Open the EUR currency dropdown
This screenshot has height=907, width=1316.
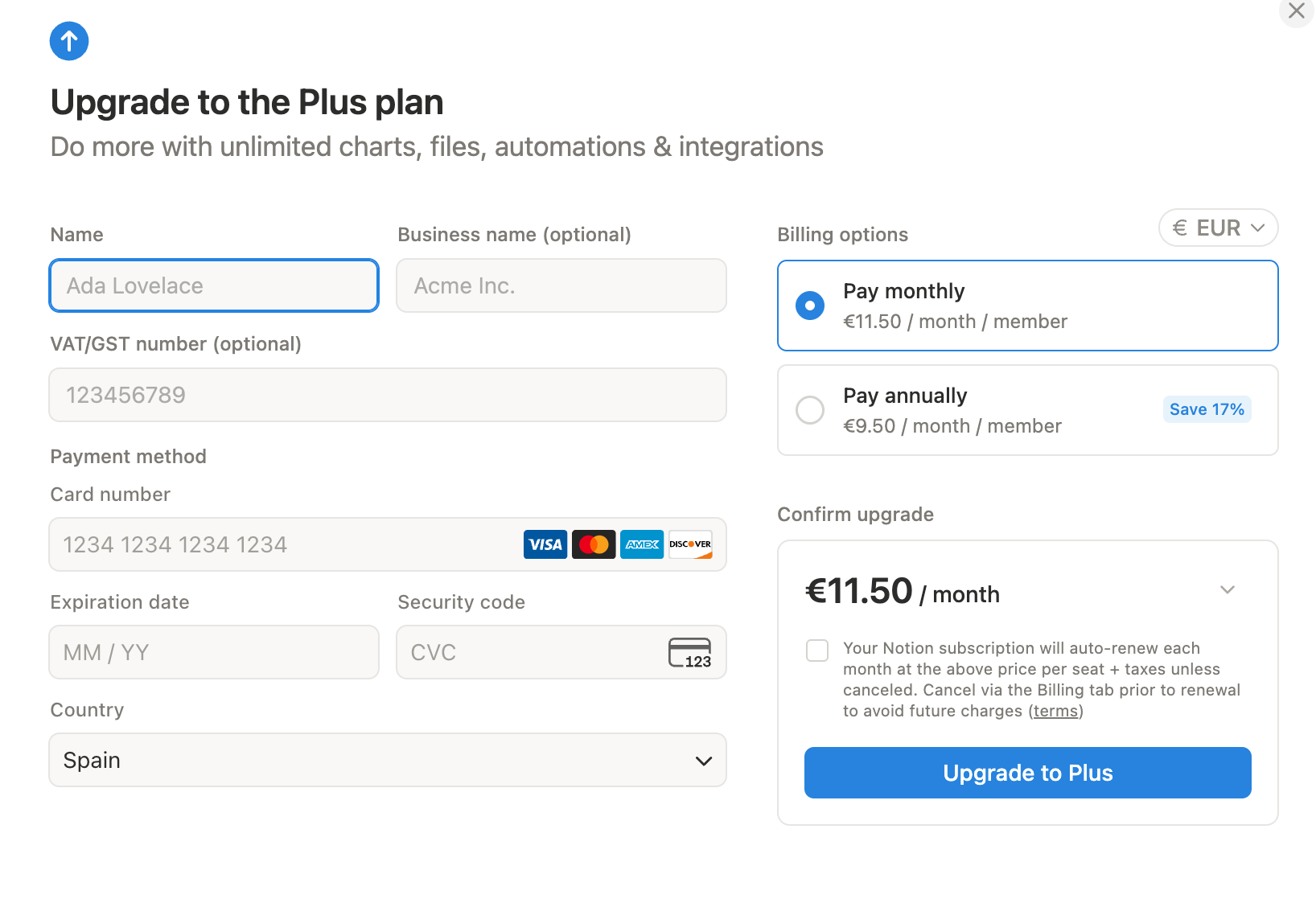point(1219,228)
